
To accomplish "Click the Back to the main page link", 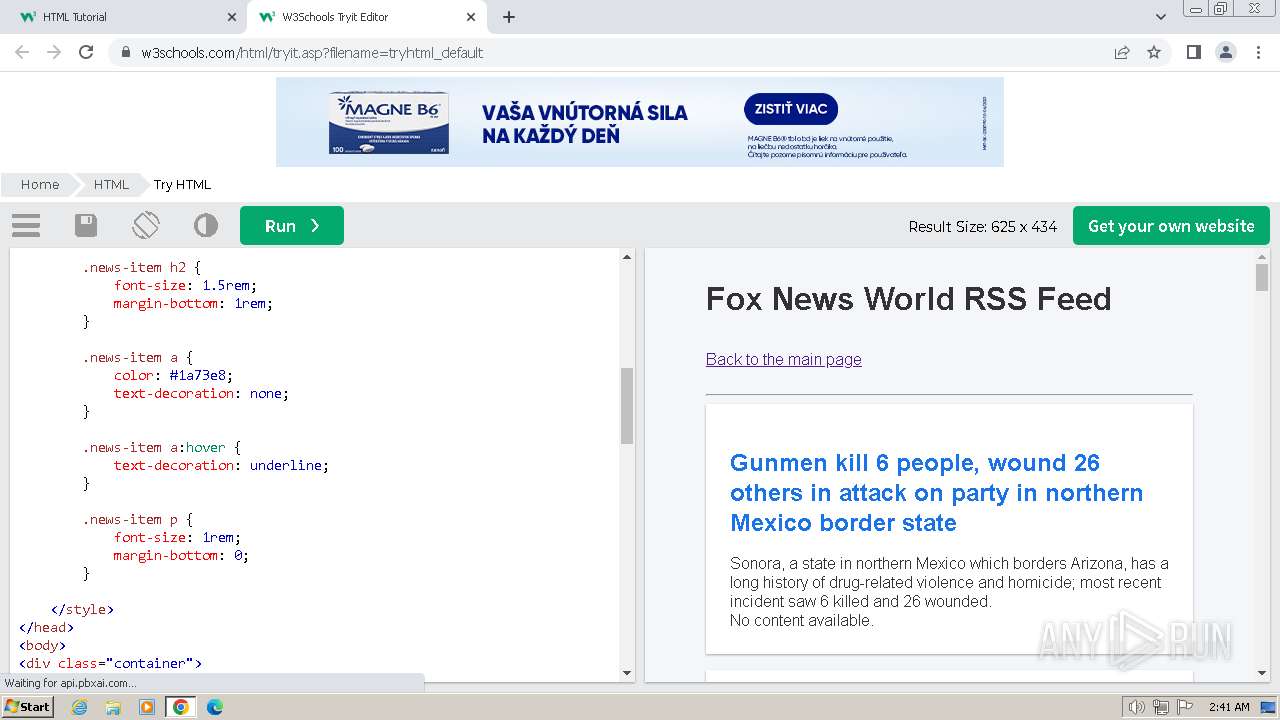I will click(783, 359).
